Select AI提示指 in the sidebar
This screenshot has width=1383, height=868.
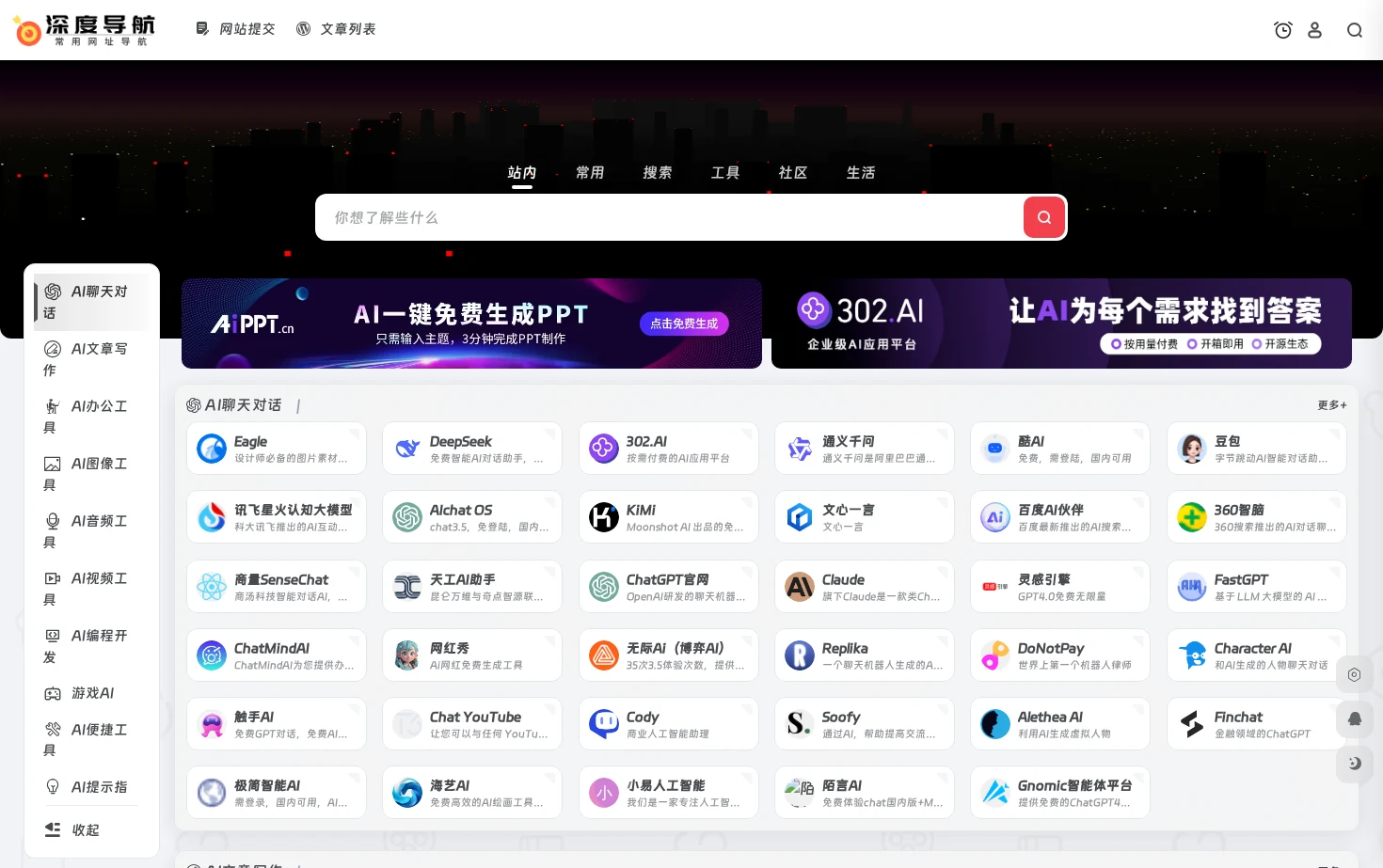point(91,787)
